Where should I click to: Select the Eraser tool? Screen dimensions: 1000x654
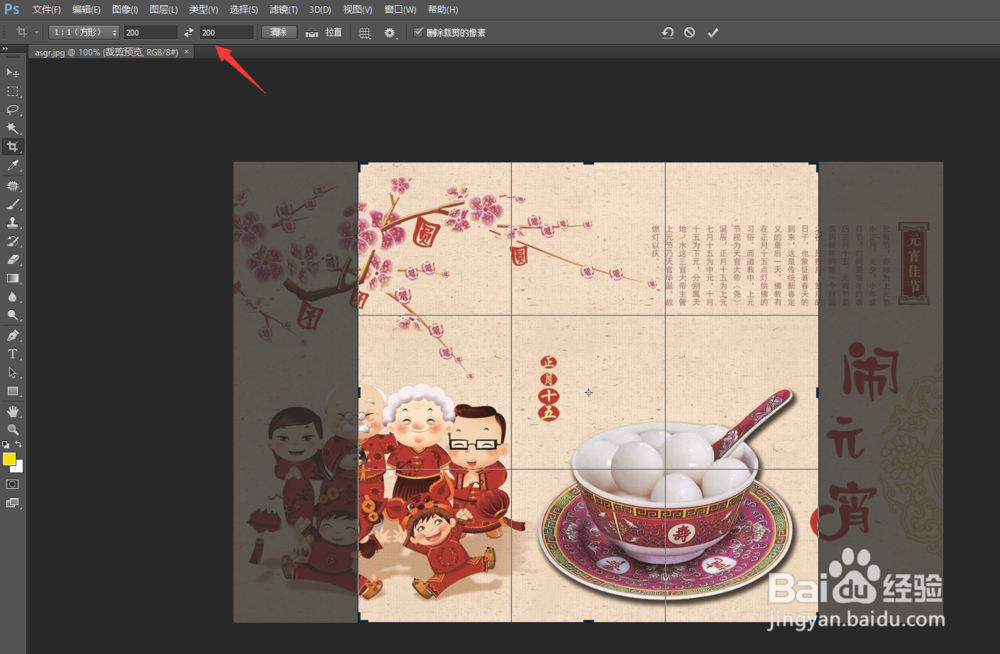[12, 260]
